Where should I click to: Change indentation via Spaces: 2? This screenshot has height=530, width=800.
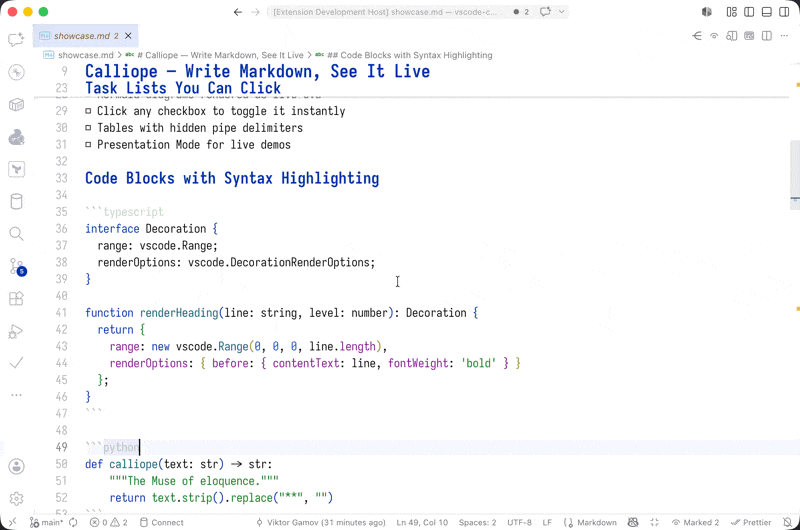[x=478, y=522]
